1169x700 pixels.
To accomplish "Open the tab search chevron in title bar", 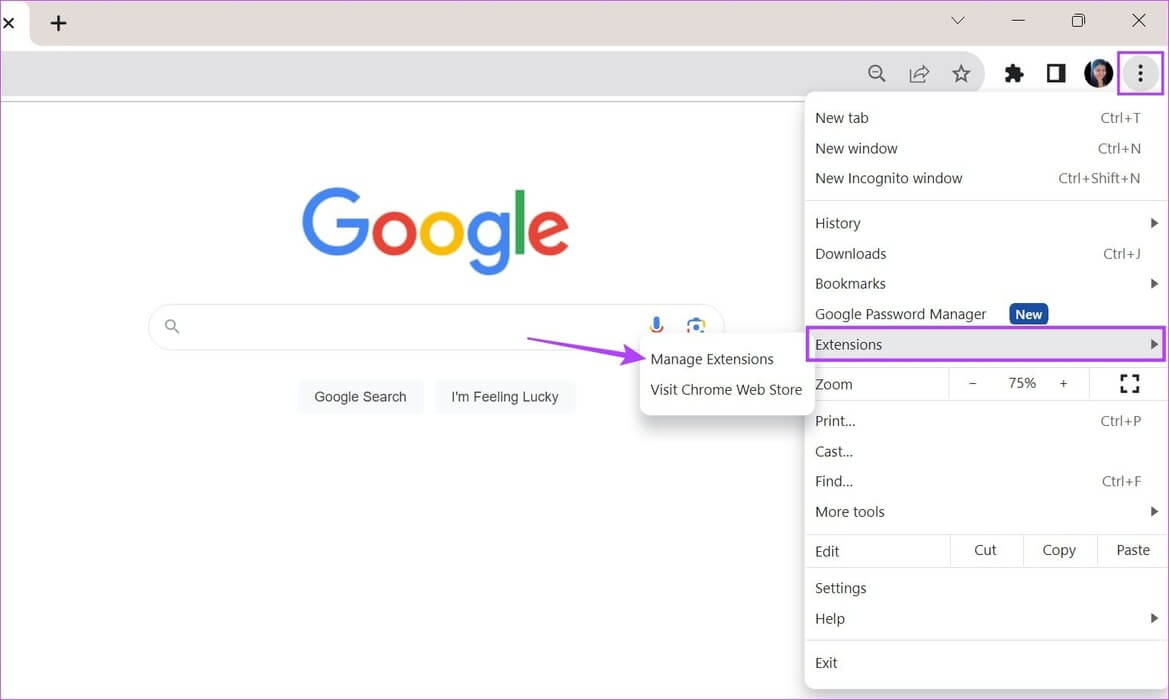I will (x=958, y=20).
